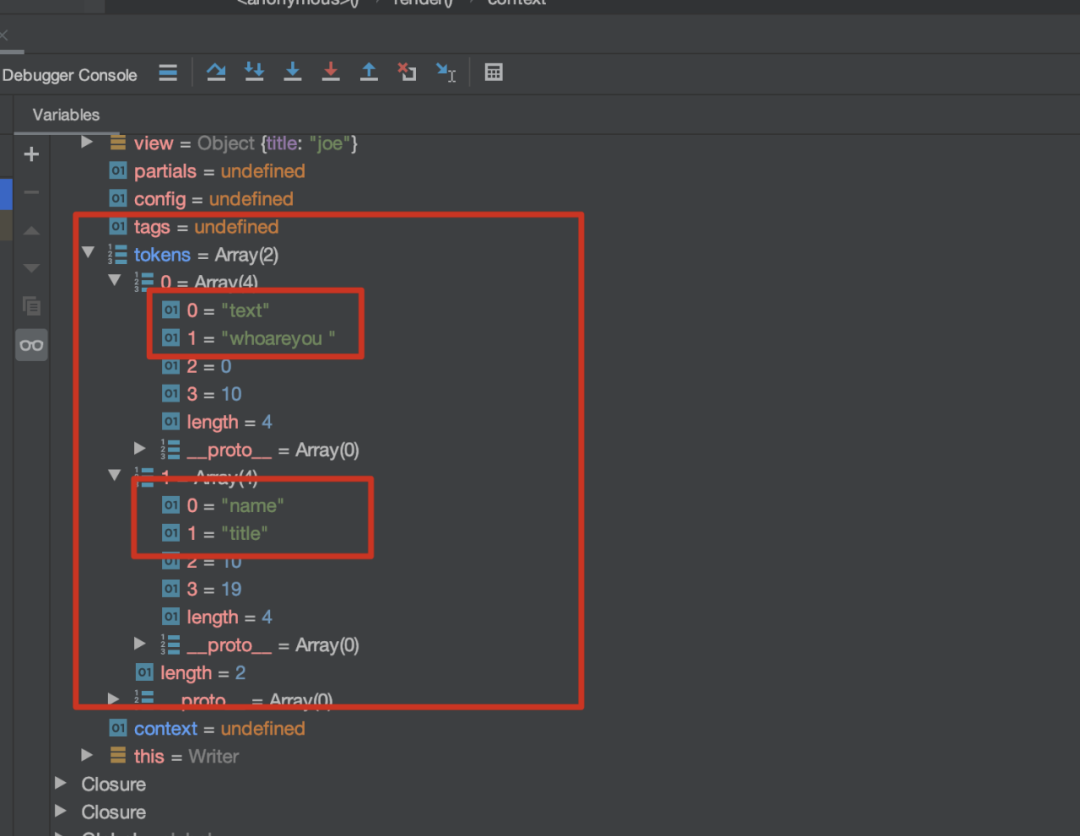1080x836 pixels.
Task: Collapse the tokens Array(2) node
Action: [x=88, y=254]
